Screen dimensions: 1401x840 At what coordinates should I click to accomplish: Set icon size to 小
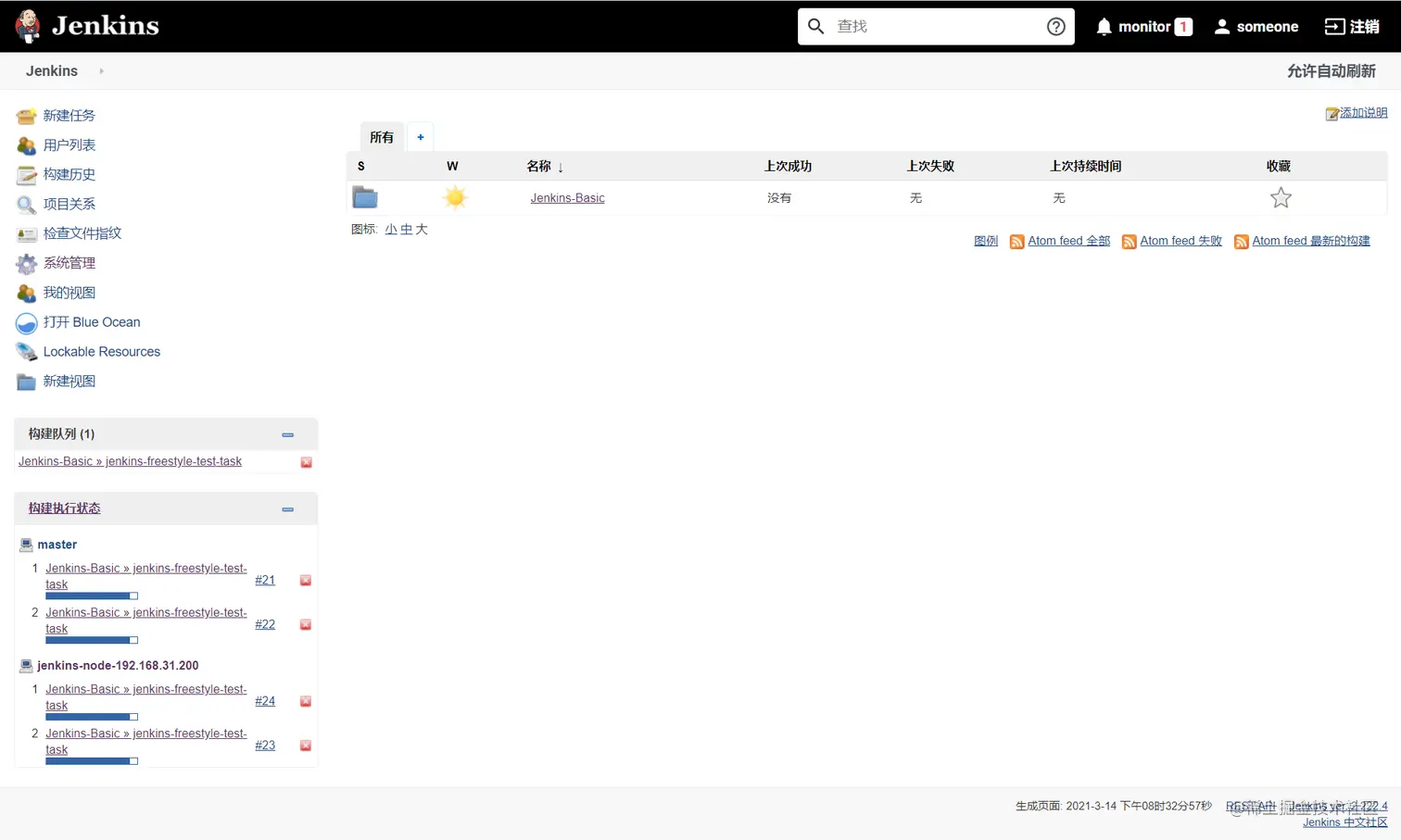(x=391, y=230)
